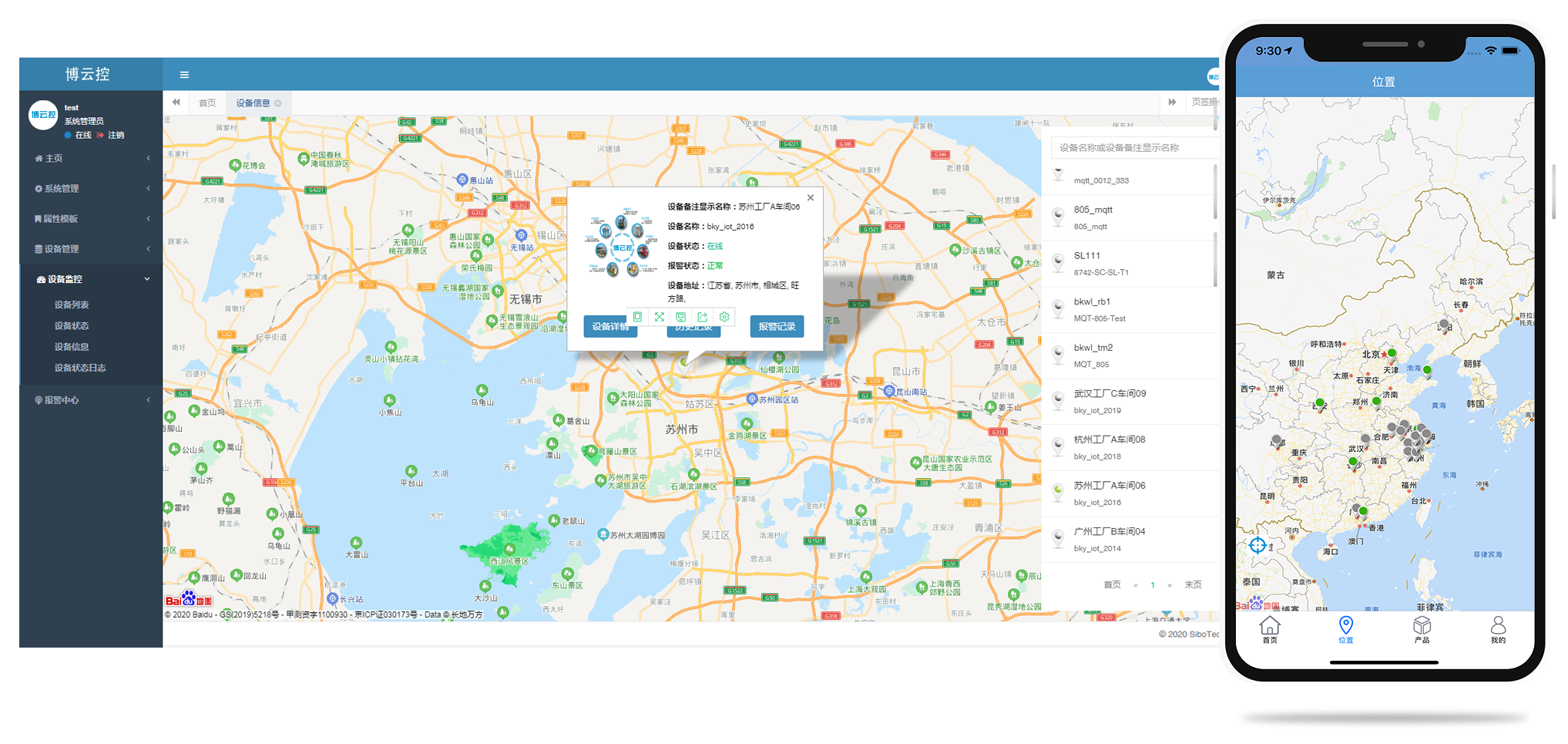Close the device info popup
1568x744 pixels.
[811, 198]
